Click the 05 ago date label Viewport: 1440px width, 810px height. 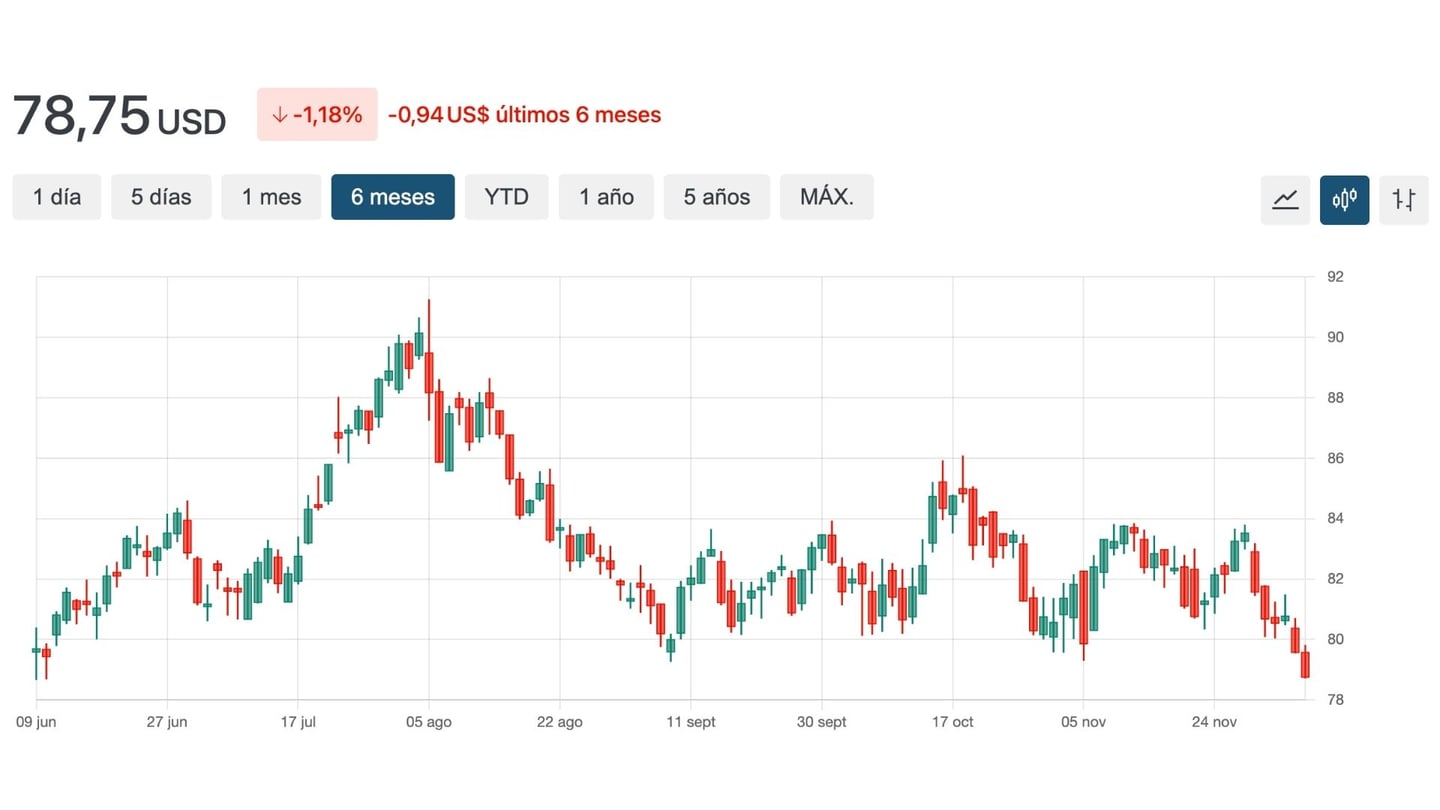pos(429,722)
